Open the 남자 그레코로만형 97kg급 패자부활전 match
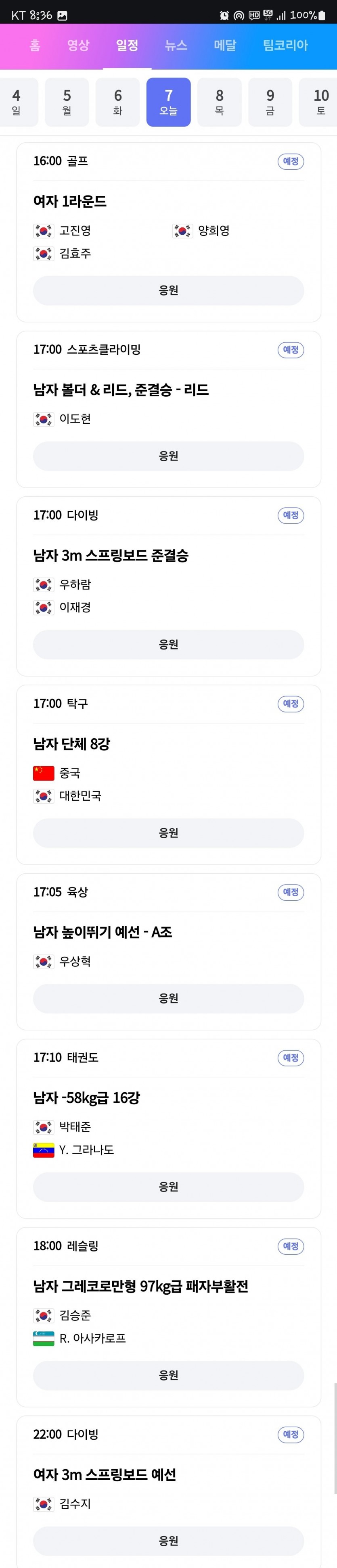337x1568 pixels. pyautogui.click(x=141, y=1286)
